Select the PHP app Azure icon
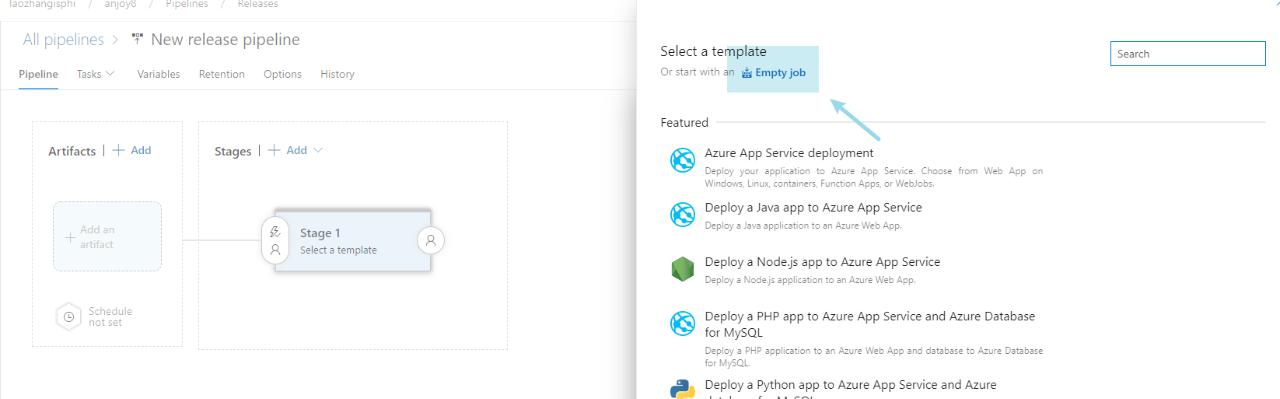Viewport: 1280px width, 399px height. (682, 323)
